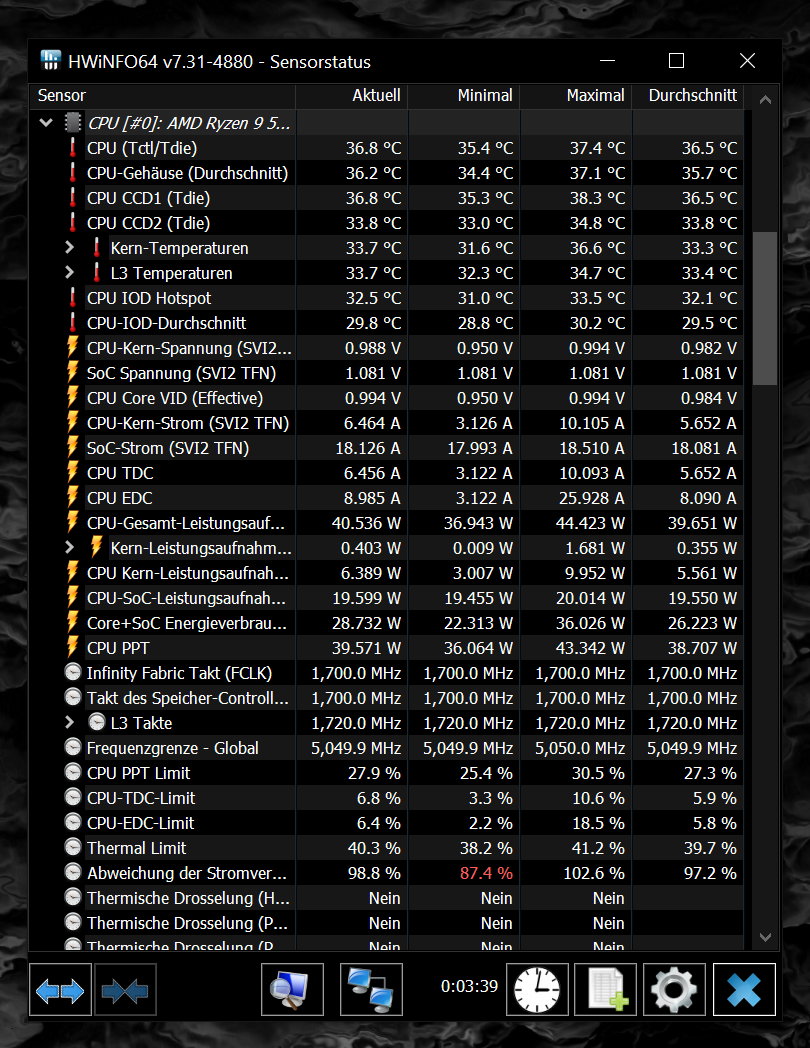810x1048 pixels.
Task: Click lightning icon of SoC Spannung row
Action: click(x=73, y=372)
